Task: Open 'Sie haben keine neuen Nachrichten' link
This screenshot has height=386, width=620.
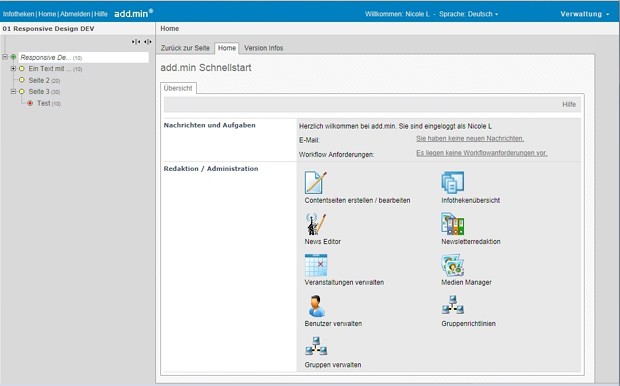Action: click(x=470, y=138)
